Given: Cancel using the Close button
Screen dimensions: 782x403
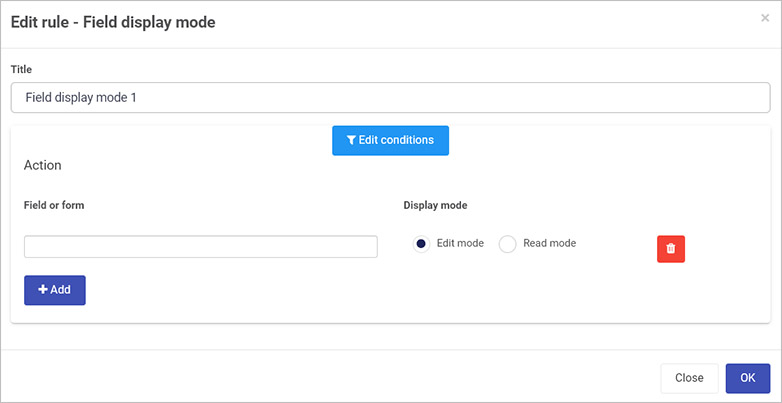Looking at the screenshot, I should coord(689,378).
